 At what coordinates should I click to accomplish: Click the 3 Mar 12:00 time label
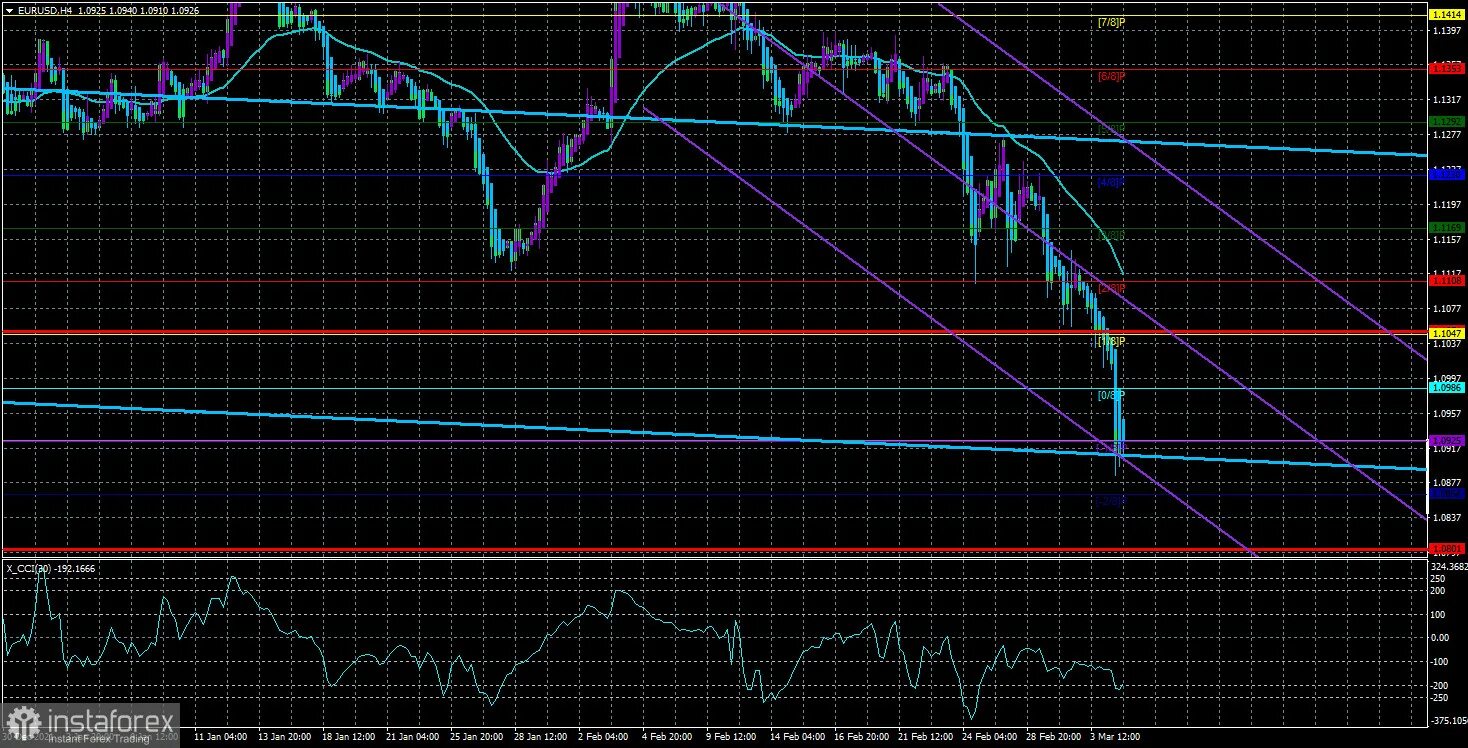click(1117, 737)
